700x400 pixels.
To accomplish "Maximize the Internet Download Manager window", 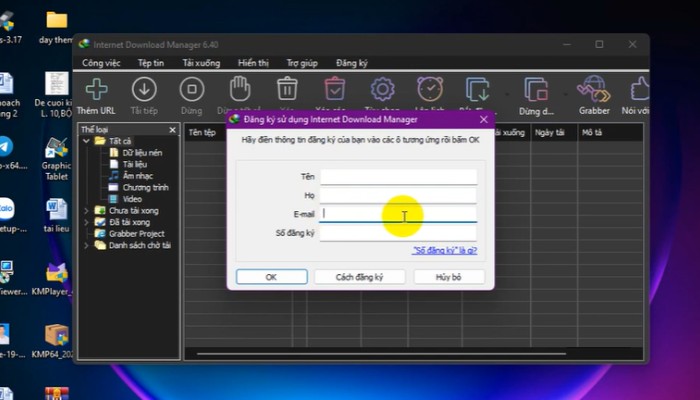I will [x=599, y=44].
